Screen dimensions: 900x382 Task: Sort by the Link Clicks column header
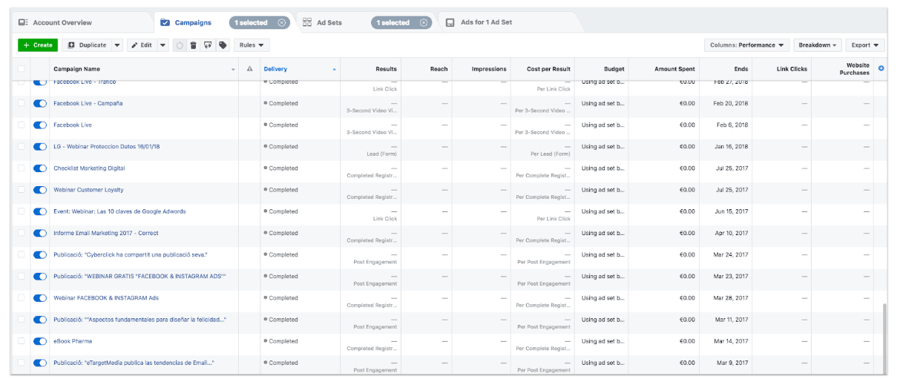click(x=792, y=69)
